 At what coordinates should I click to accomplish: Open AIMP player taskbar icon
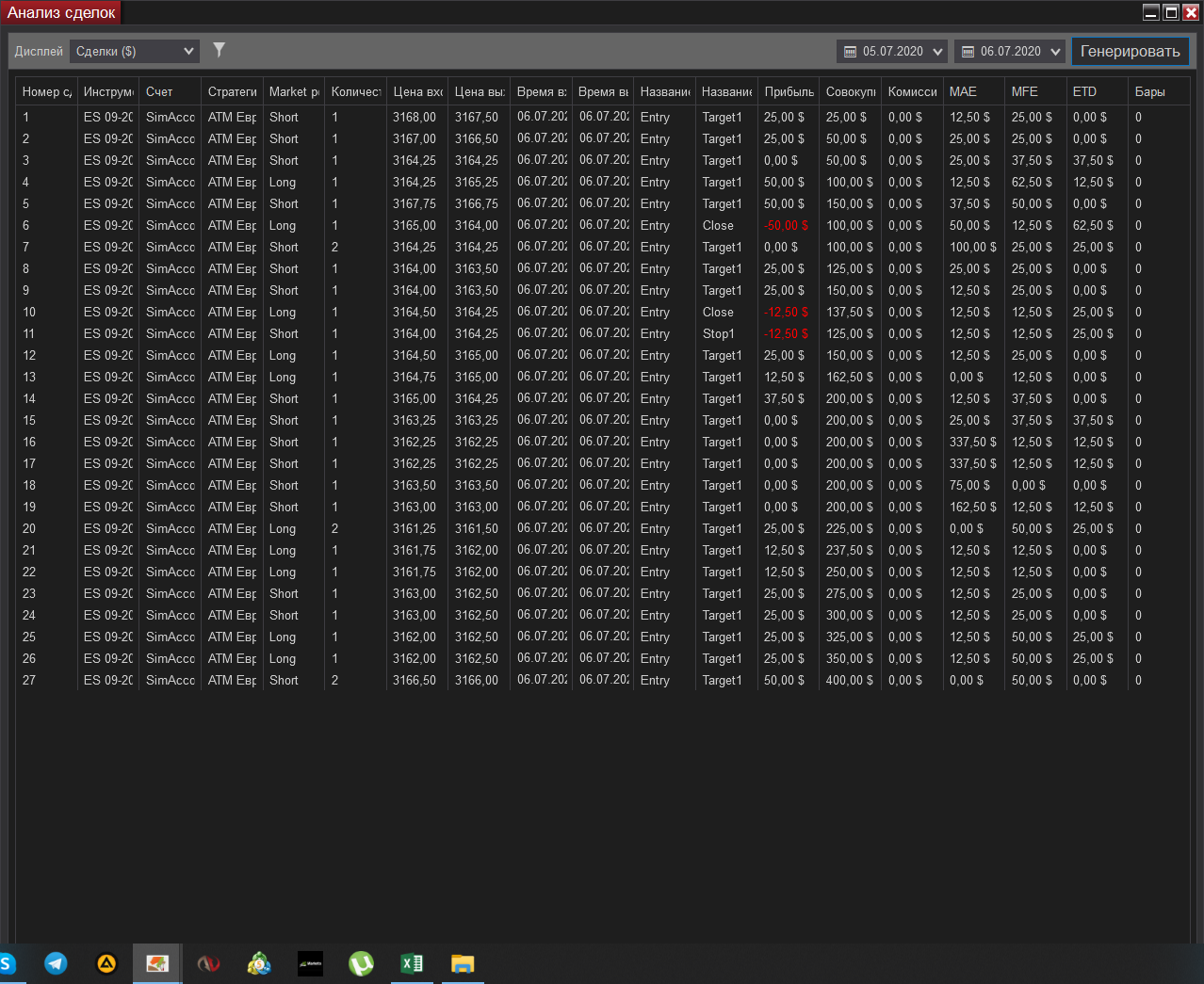coord(106,963)
